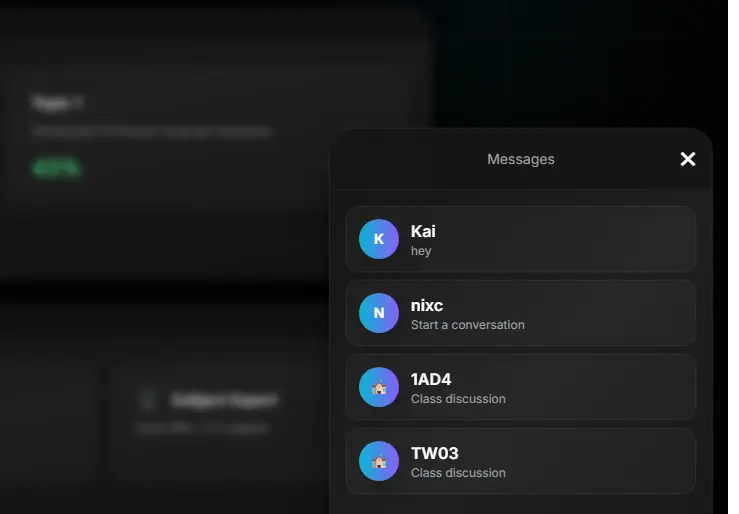Click the blurred Type heading in background
The height and width of the screenshot is (514, 739).
(57, 102)
